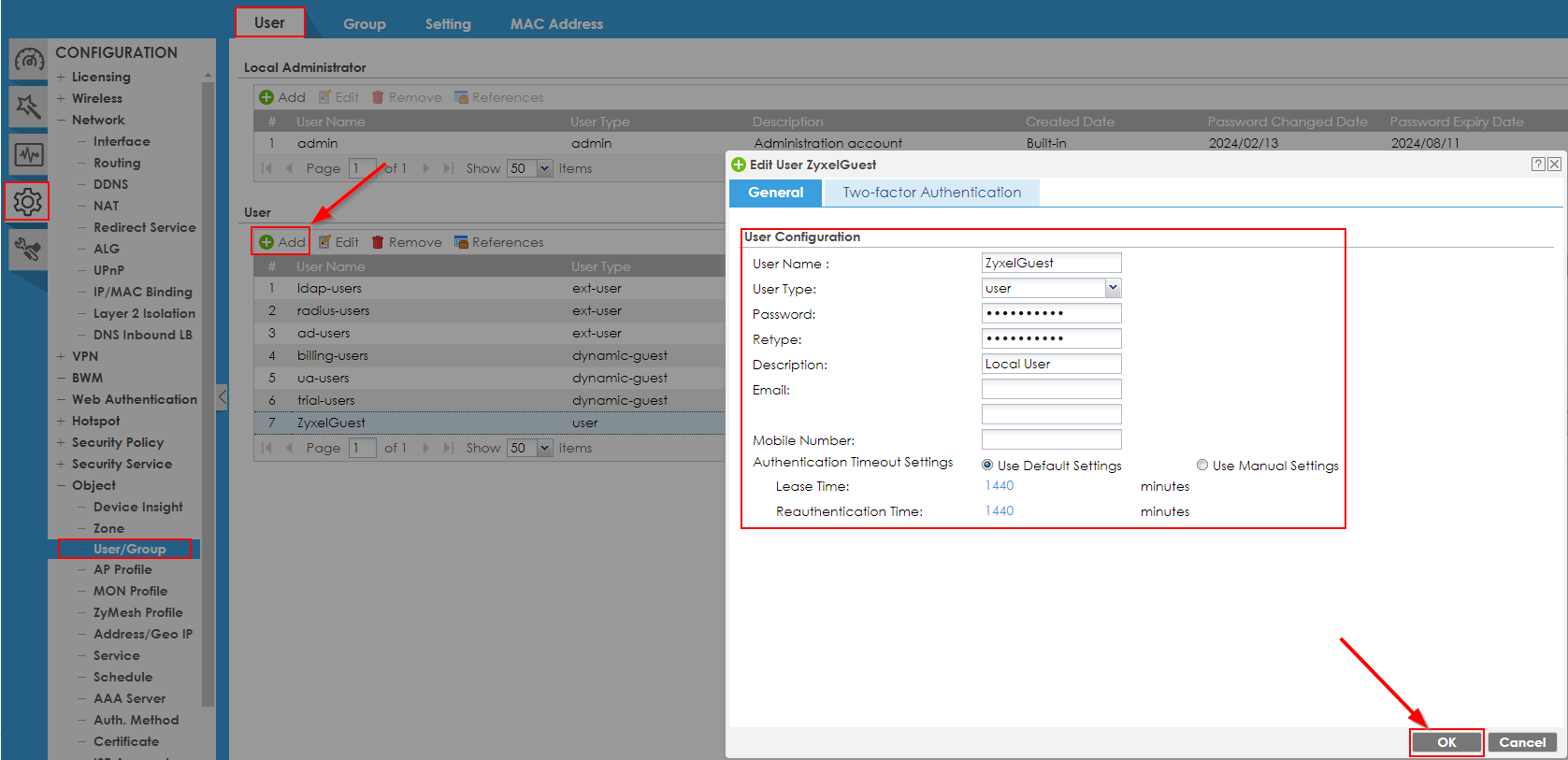Switch to the MAC Address tab
This screenshot has height=760, width=1568.
[x=556, y=24]
